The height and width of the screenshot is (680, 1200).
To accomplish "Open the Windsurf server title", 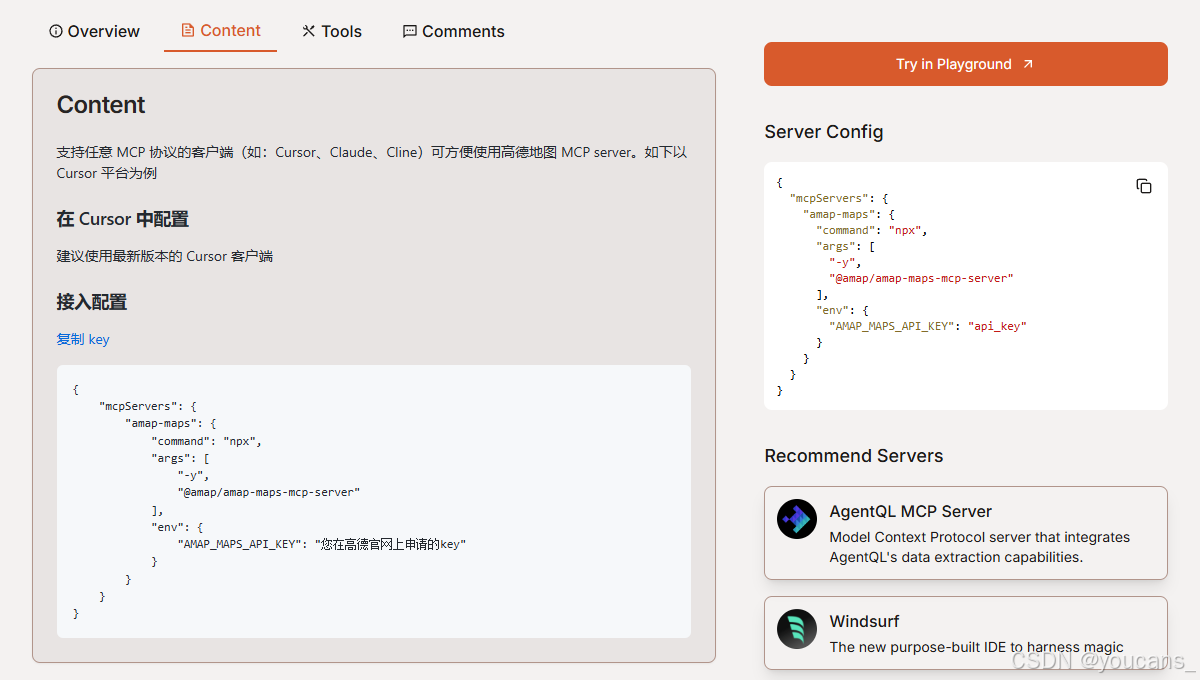I will (x=864, y=621).
